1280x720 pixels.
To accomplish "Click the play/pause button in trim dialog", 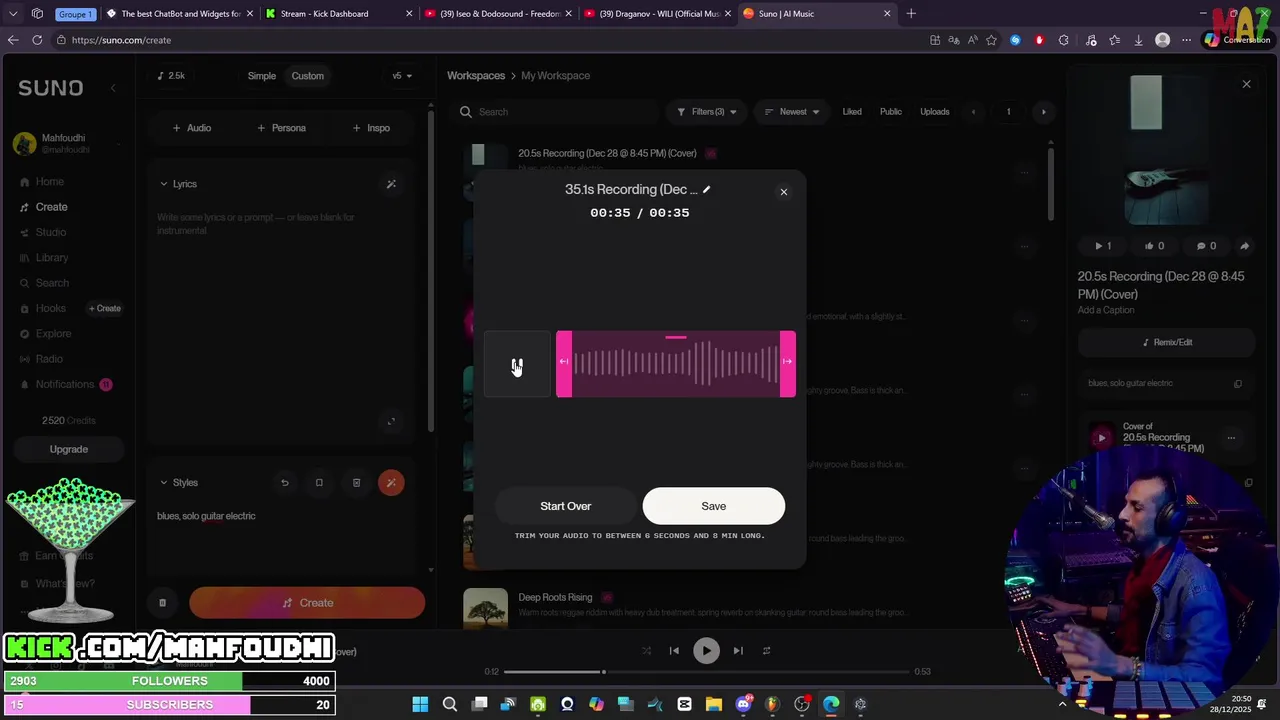I will coord(517,364).
